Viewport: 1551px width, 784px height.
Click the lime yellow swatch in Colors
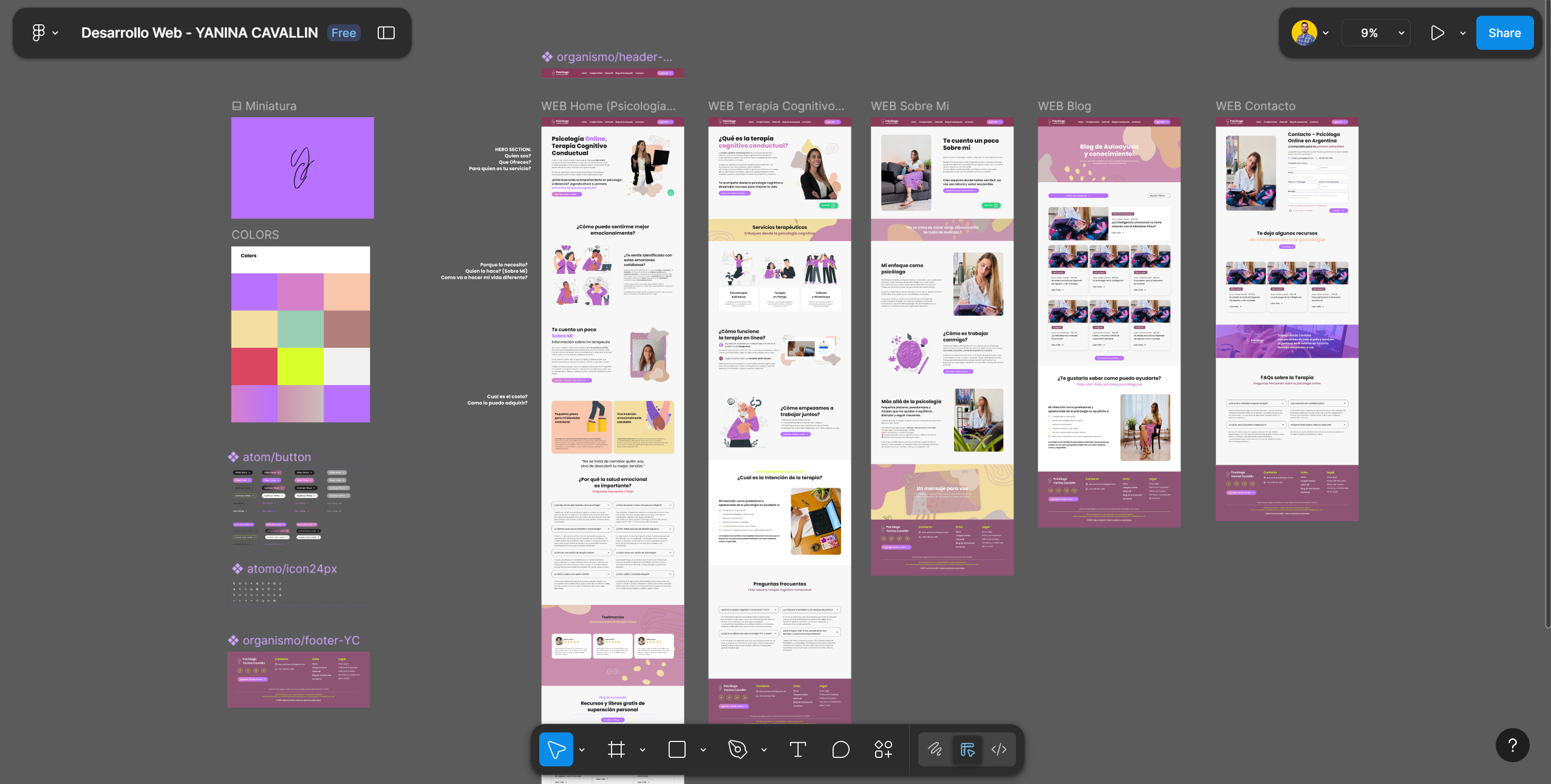pos(301,366)
